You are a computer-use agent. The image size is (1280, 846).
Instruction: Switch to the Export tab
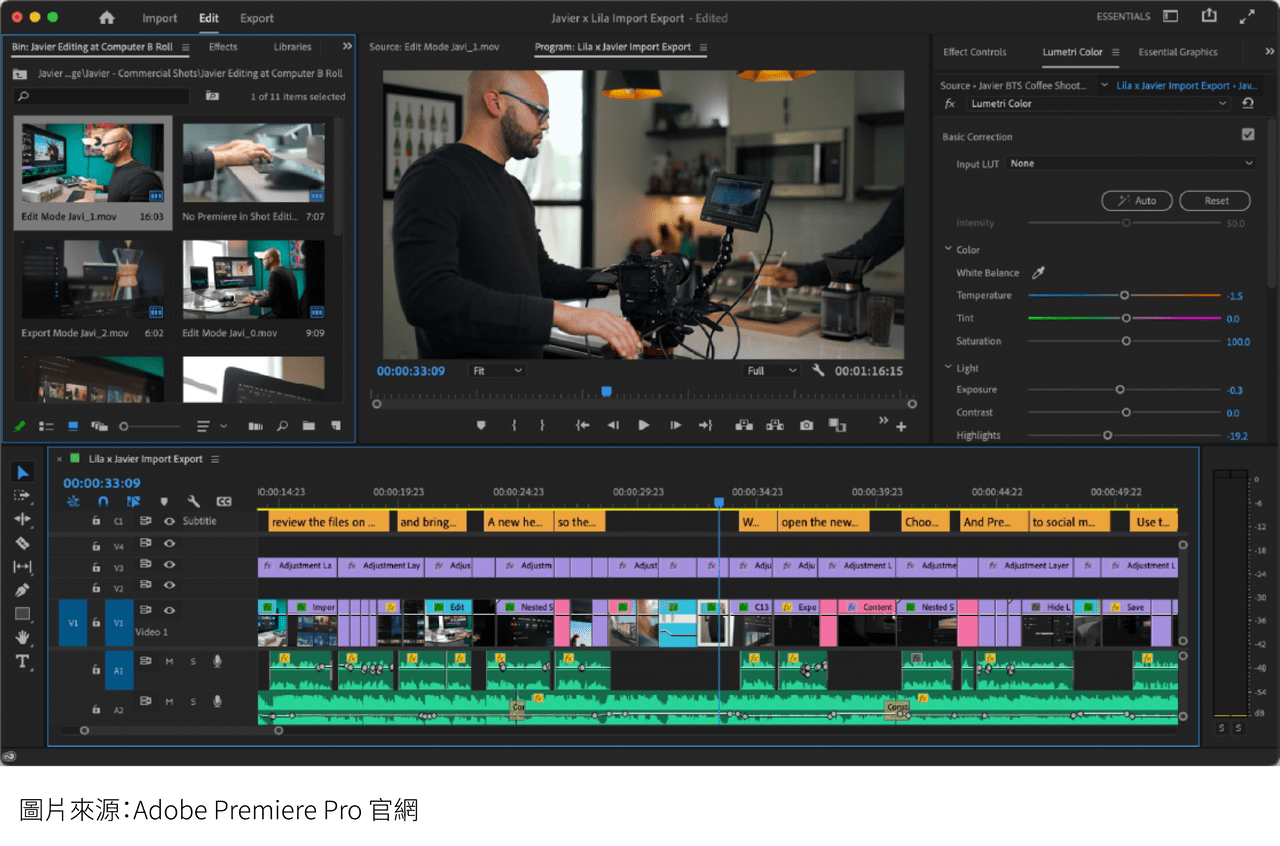point(257,18)
